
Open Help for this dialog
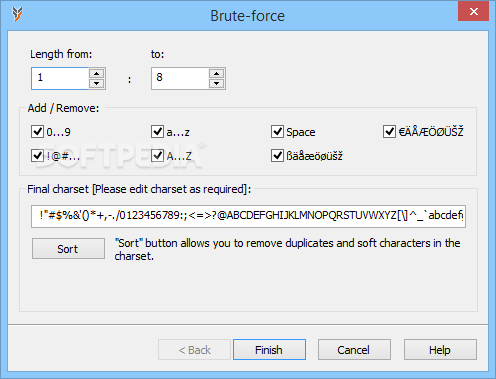pyautogui.click(x=440, y=350)
